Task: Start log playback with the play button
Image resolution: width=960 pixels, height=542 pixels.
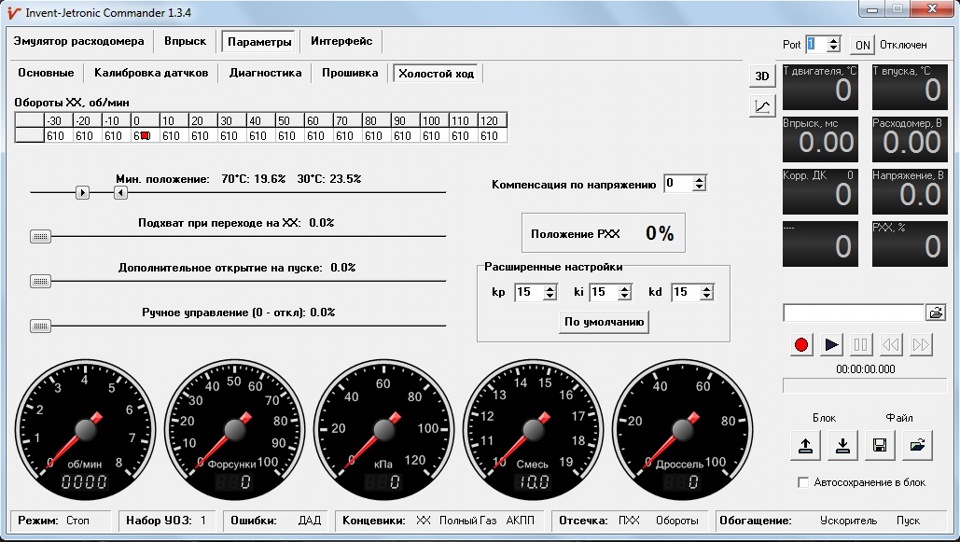Action: click(831, 345)
